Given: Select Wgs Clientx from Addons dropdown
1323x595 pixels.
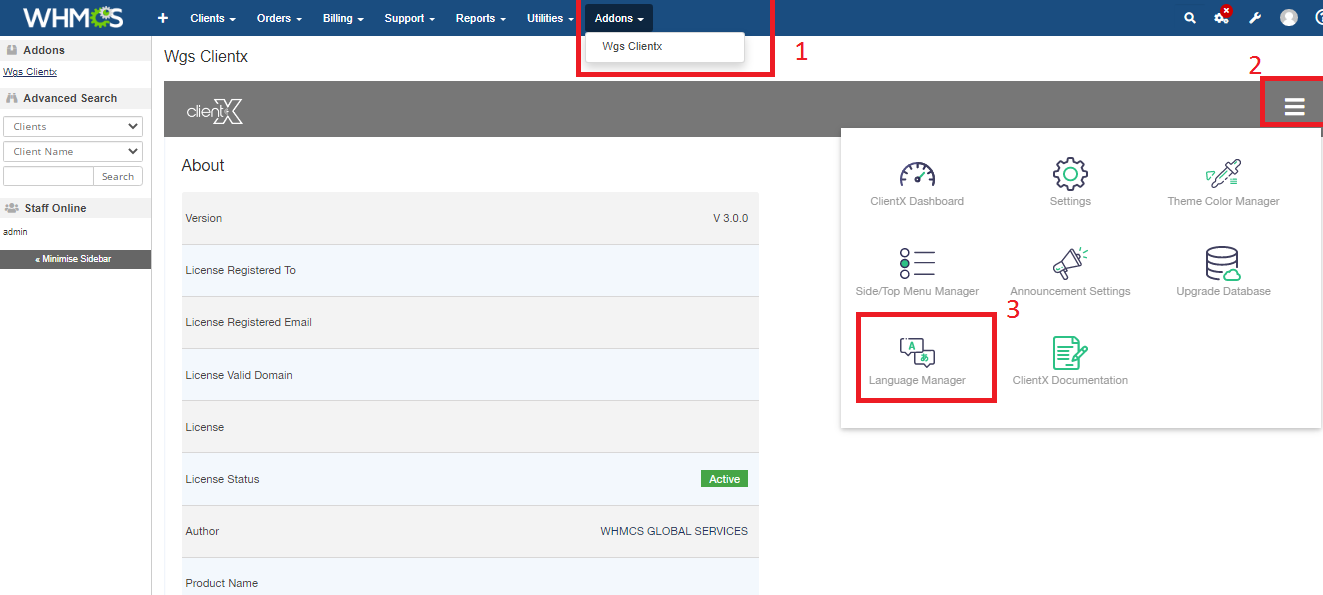Looking at the screenshot, I should pyautogui.click(x=632, y=46).
